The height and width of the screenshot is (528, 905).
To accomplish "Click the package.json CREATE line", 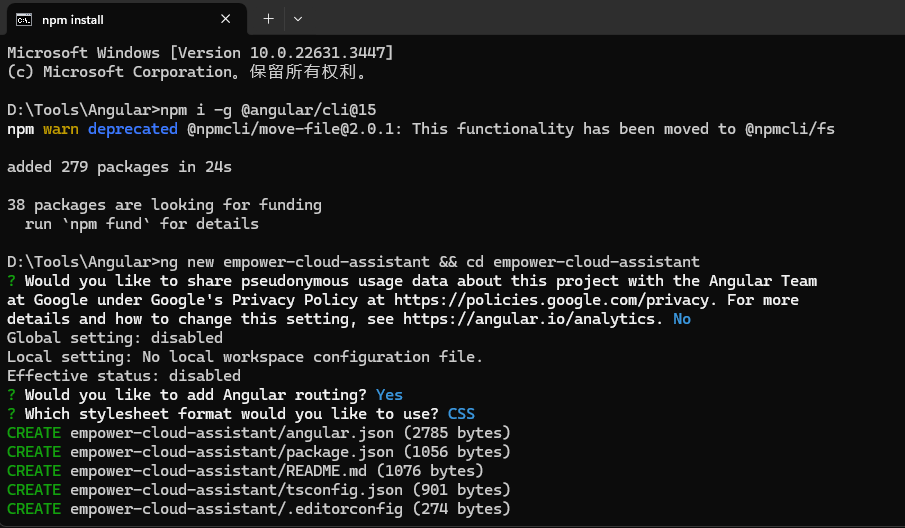I will (x=258, y=452).
